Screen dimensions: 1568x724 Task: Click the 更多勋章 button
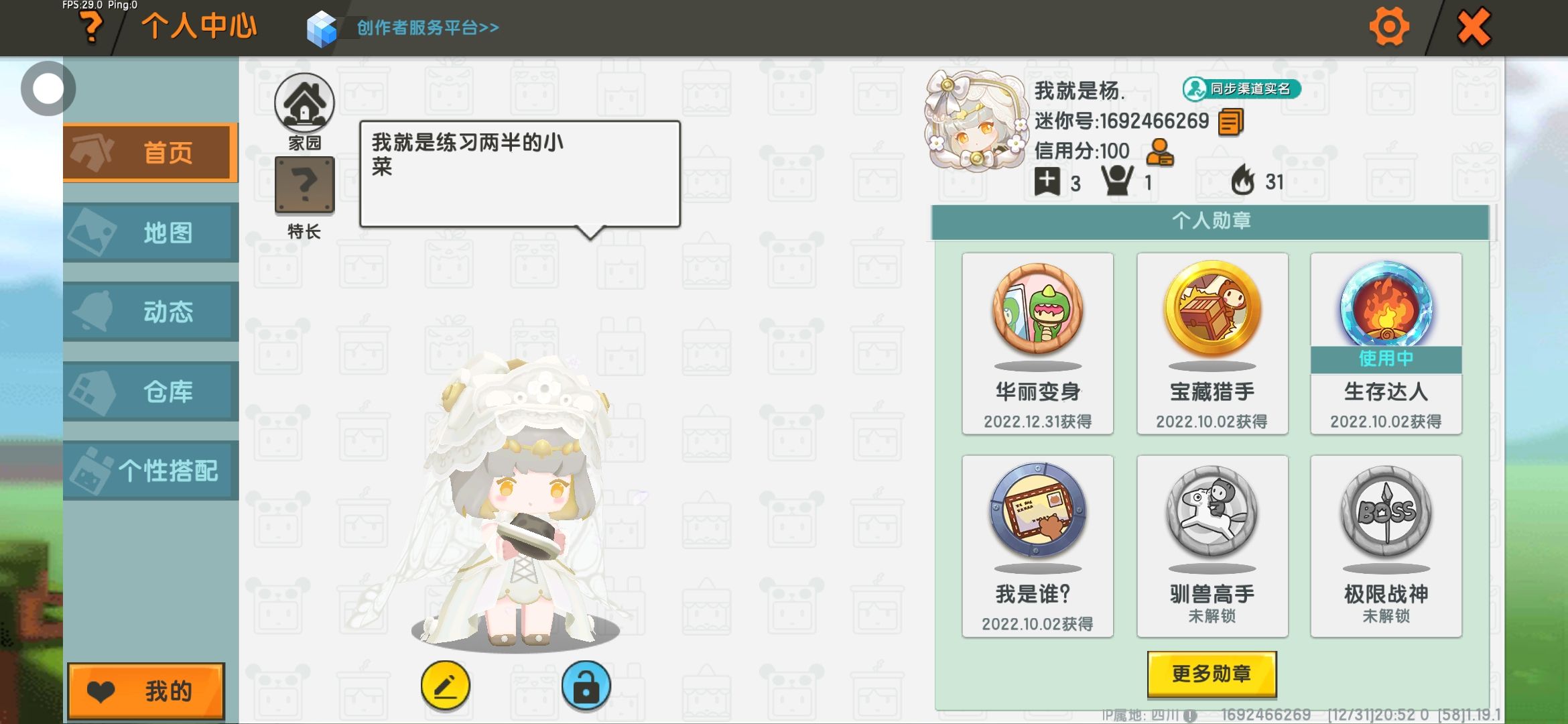(1212, 674)
